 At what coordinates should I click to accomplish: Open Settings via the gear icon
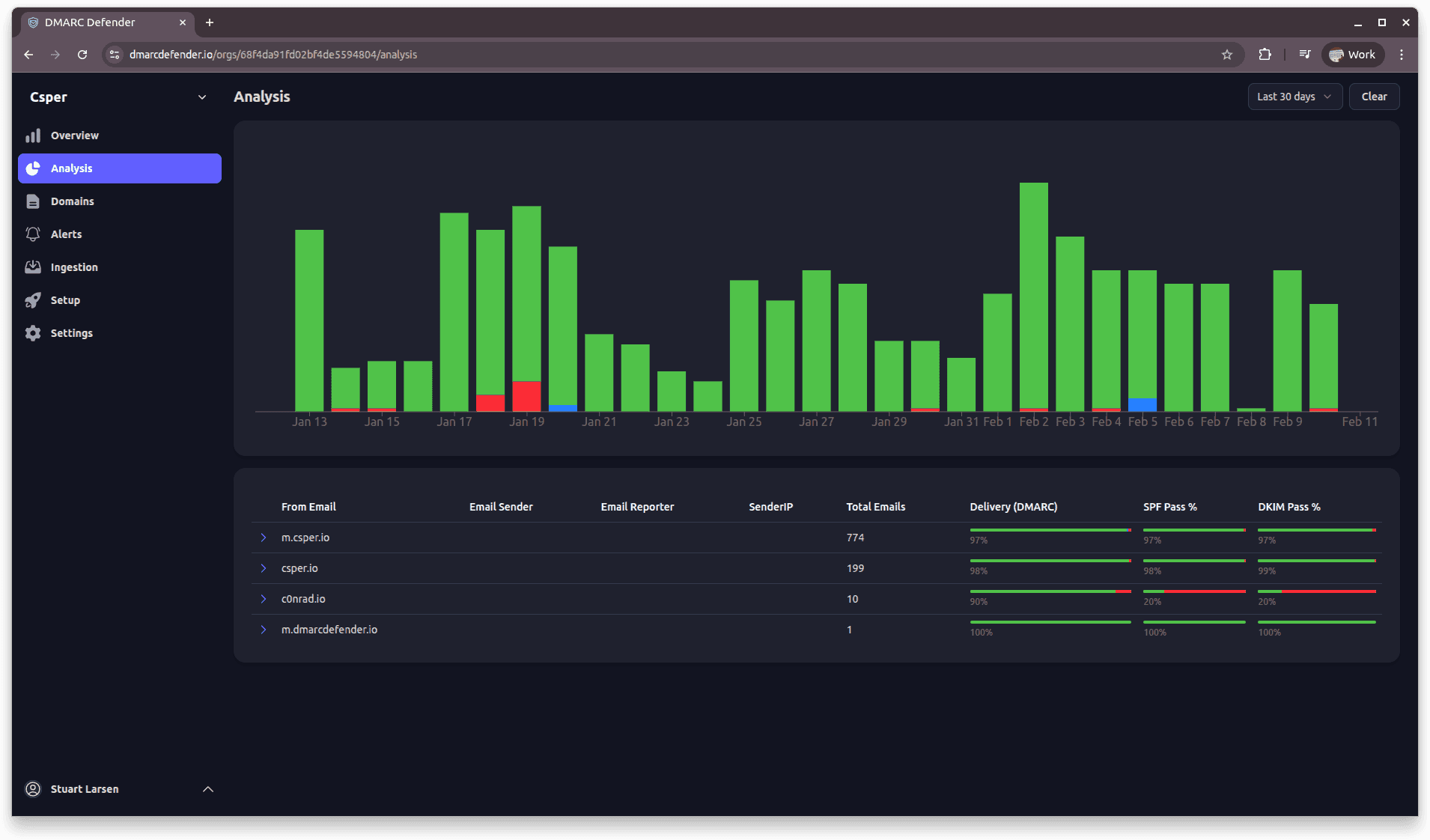click(34, 332)
